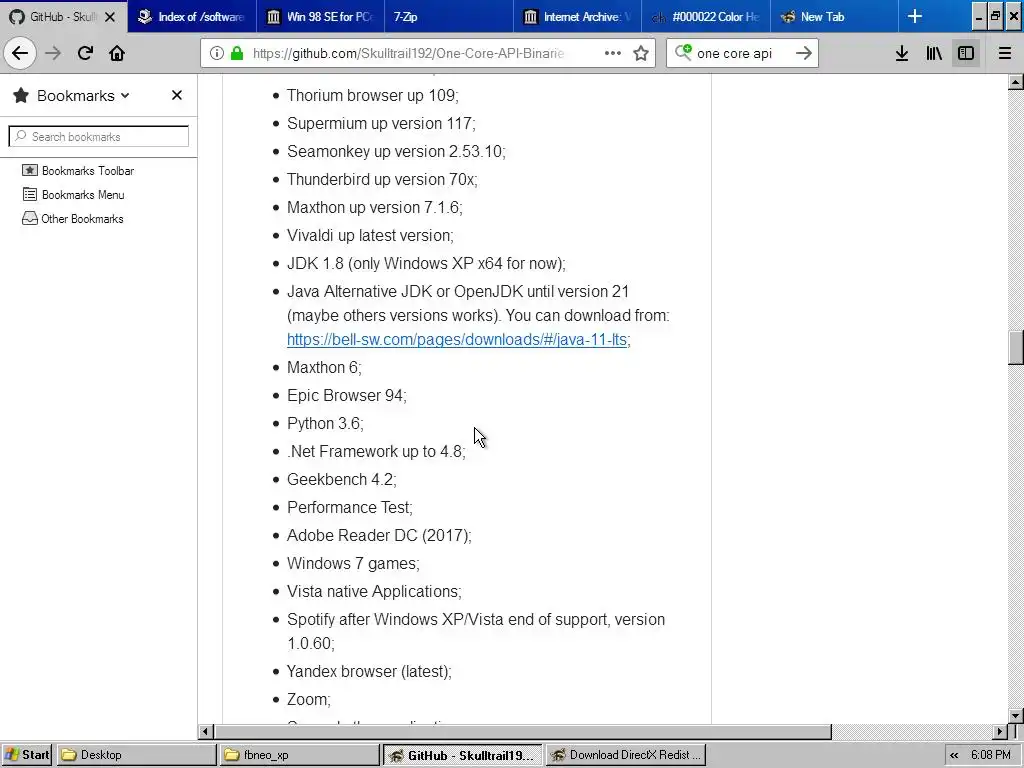Click the 'Python 3.6;' text
Screen dimensions: 1024x768
325,424
